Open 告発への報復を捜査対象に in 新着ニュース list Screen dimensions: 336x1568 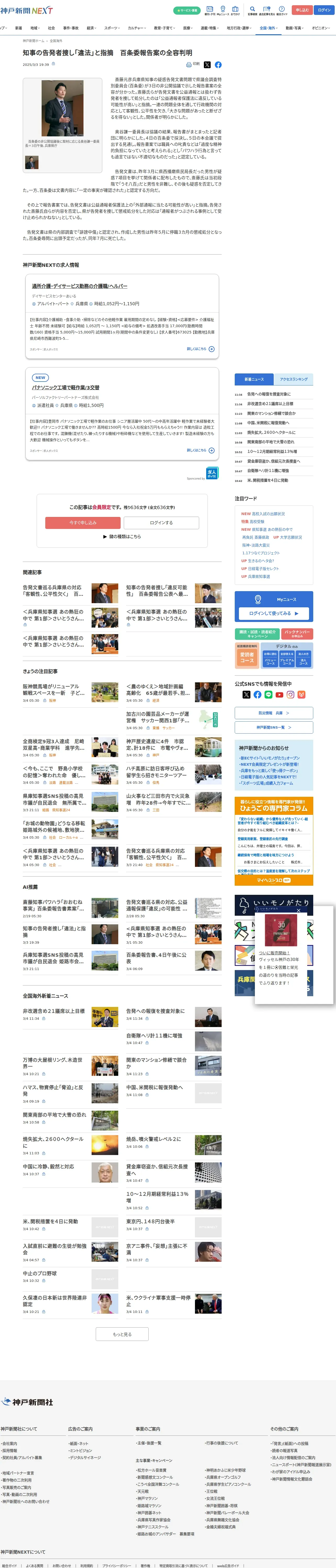click(x=269, y=394)
